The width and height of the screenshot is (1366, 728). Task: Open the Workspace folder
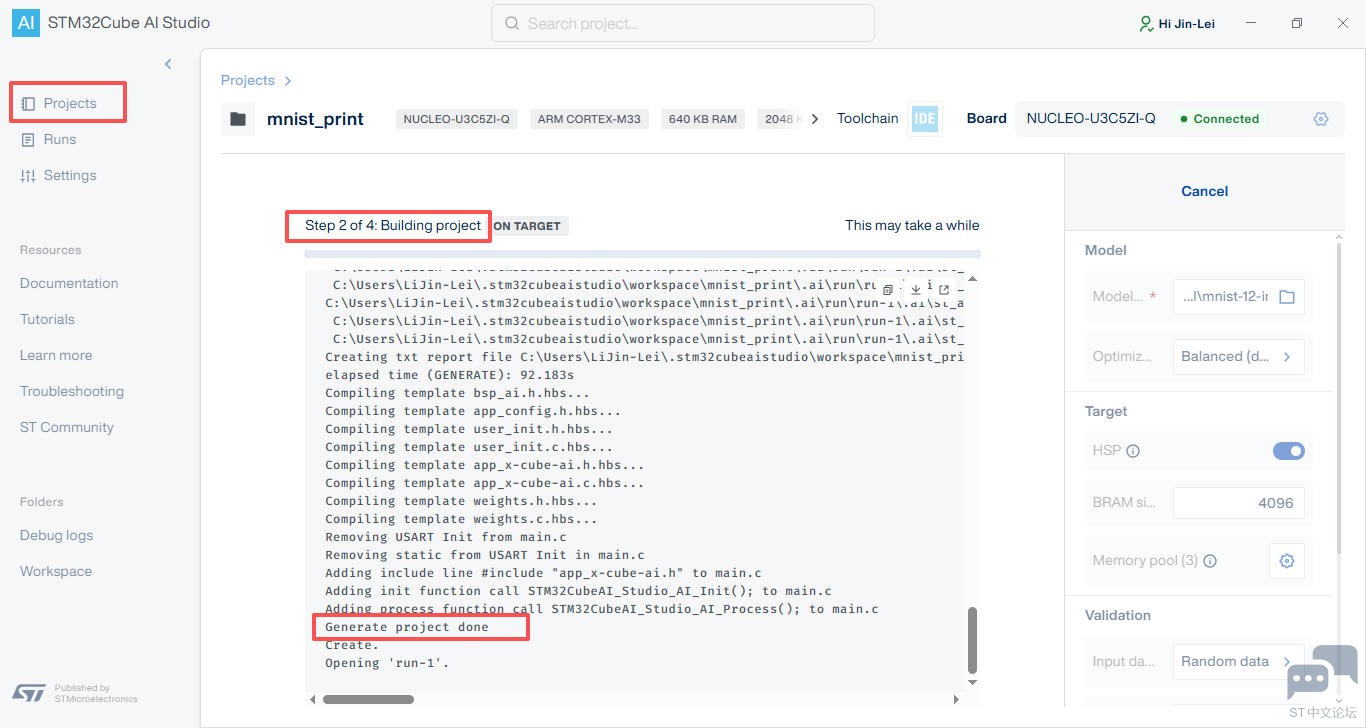tap(56, 571)
